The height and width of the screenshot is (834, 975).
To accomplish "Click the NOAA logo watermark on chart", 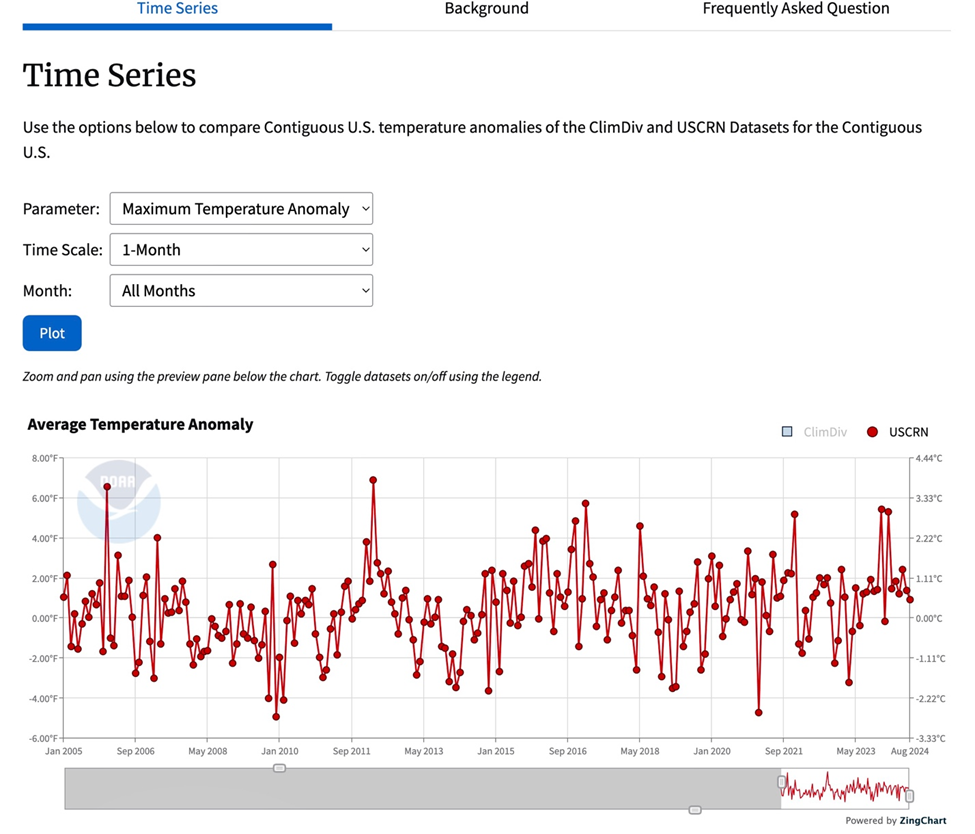I will pyautogui.click(x=118, y=501).
